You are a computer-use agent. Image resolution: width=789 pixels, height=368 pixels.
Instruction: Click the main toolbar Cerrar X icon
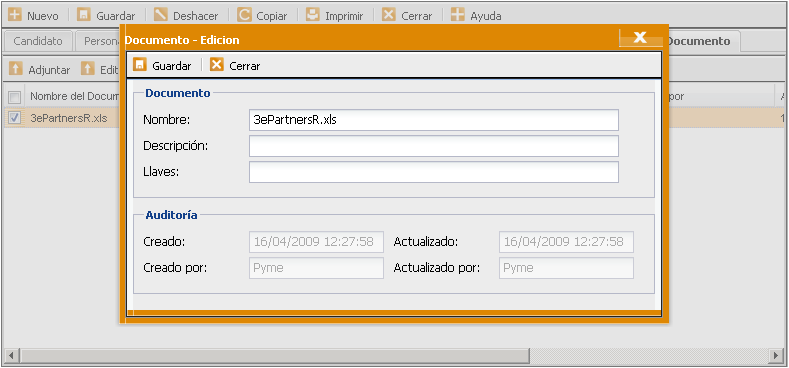(388, 15)
